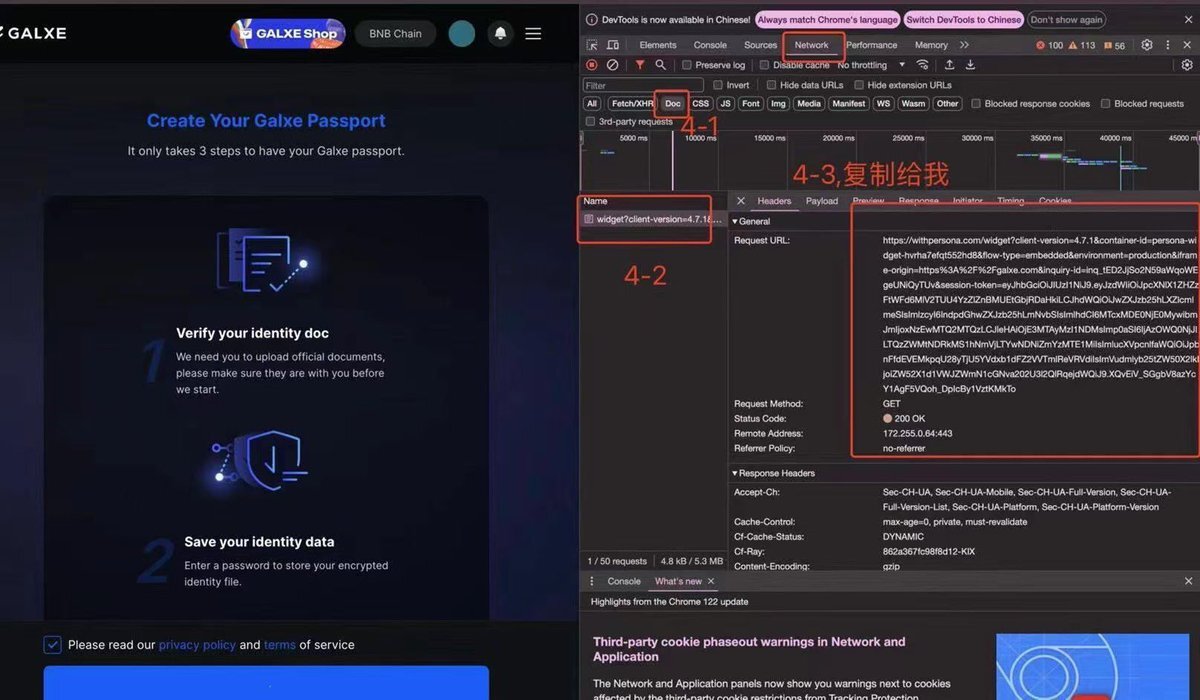Open network conditions wifi icon
This screenshot has height=700, width=1200.
[x=922, y=65]
